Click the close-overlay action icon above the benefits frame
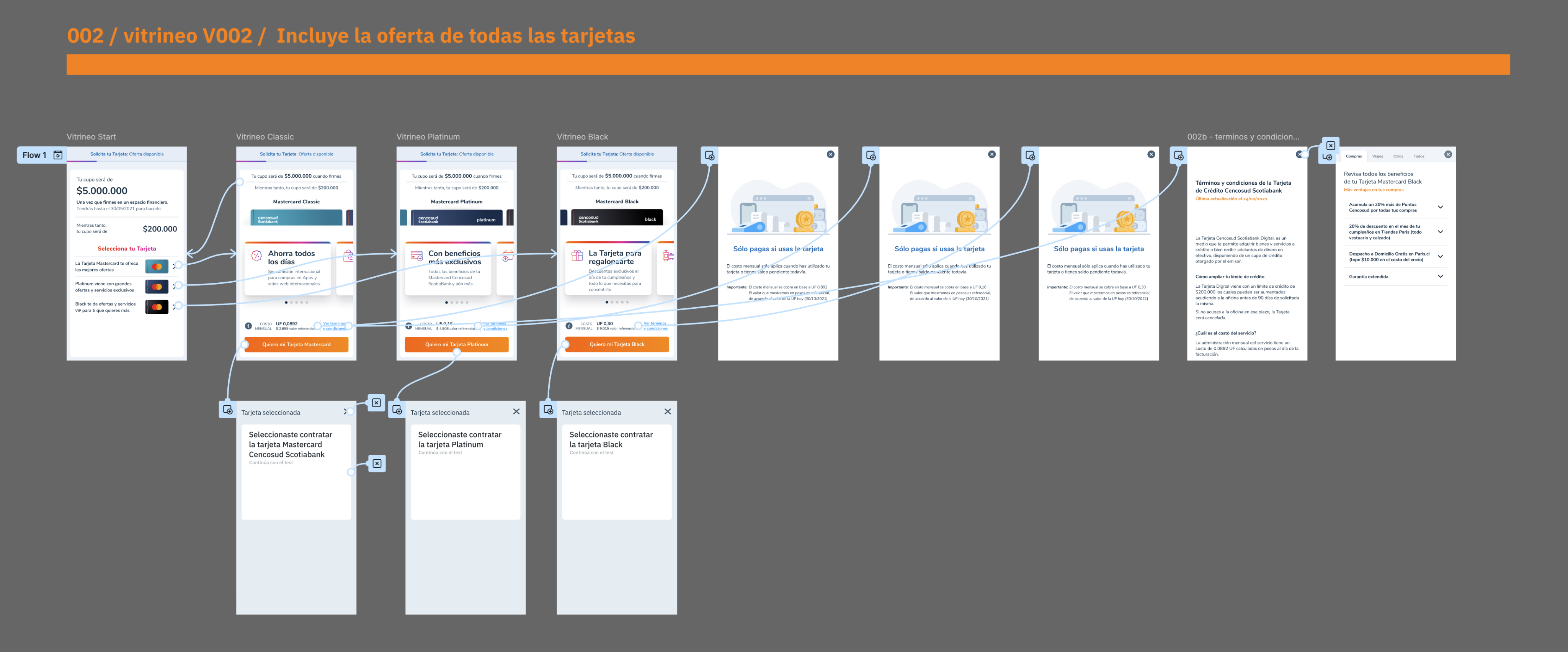 pos(1331,146)
